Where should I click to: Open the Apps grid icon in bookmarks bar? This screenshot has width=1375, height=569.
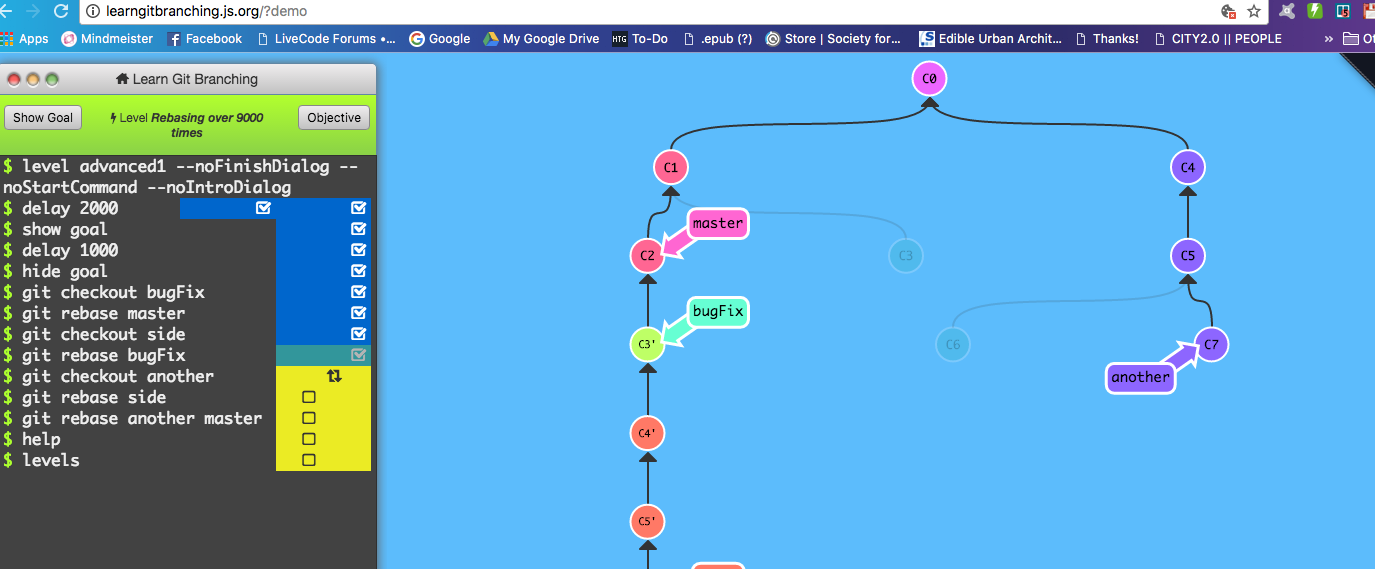7,39
